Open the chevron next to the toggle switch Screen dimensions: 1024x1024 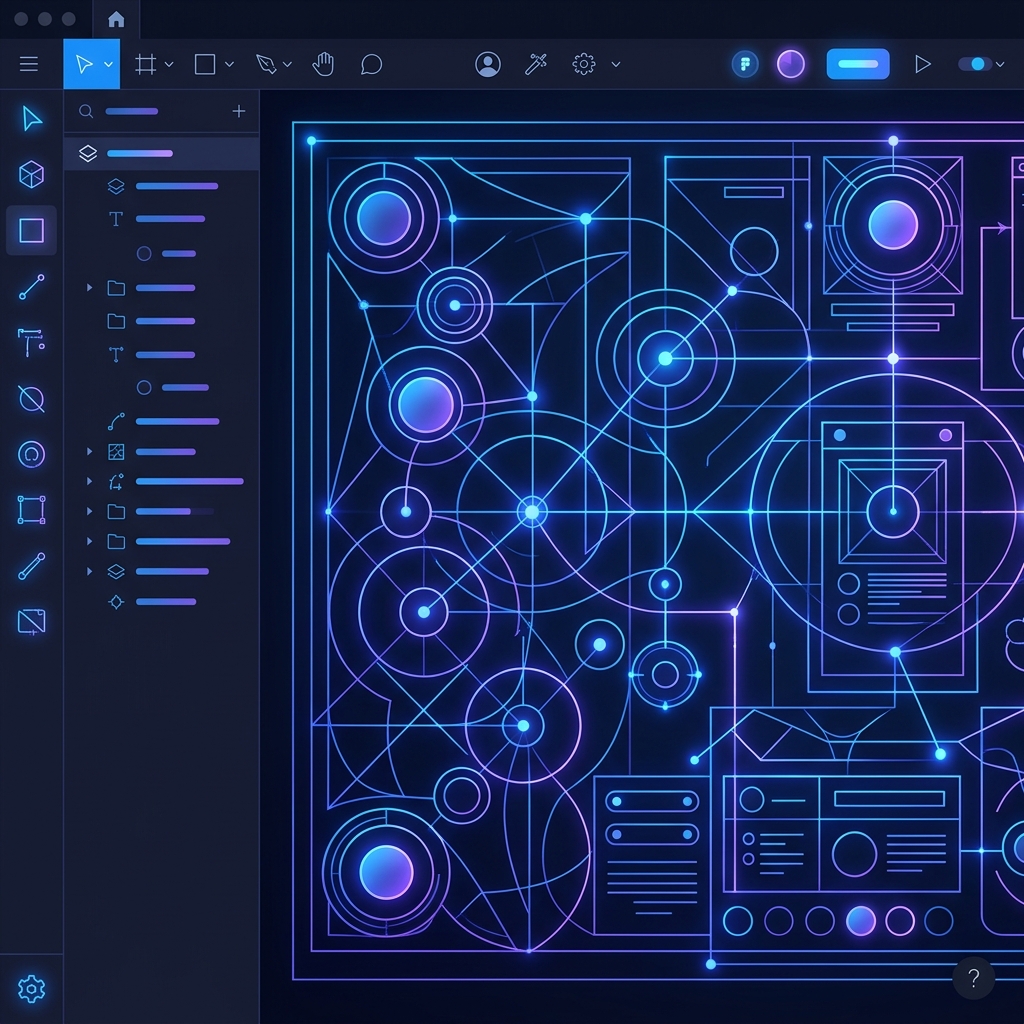(1000, 64)
